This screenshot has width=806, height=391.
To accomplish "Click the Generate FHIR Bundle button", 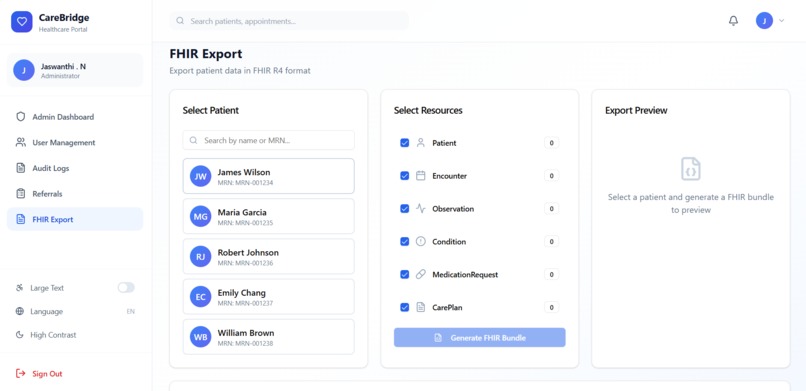I will tap(480, 338).
